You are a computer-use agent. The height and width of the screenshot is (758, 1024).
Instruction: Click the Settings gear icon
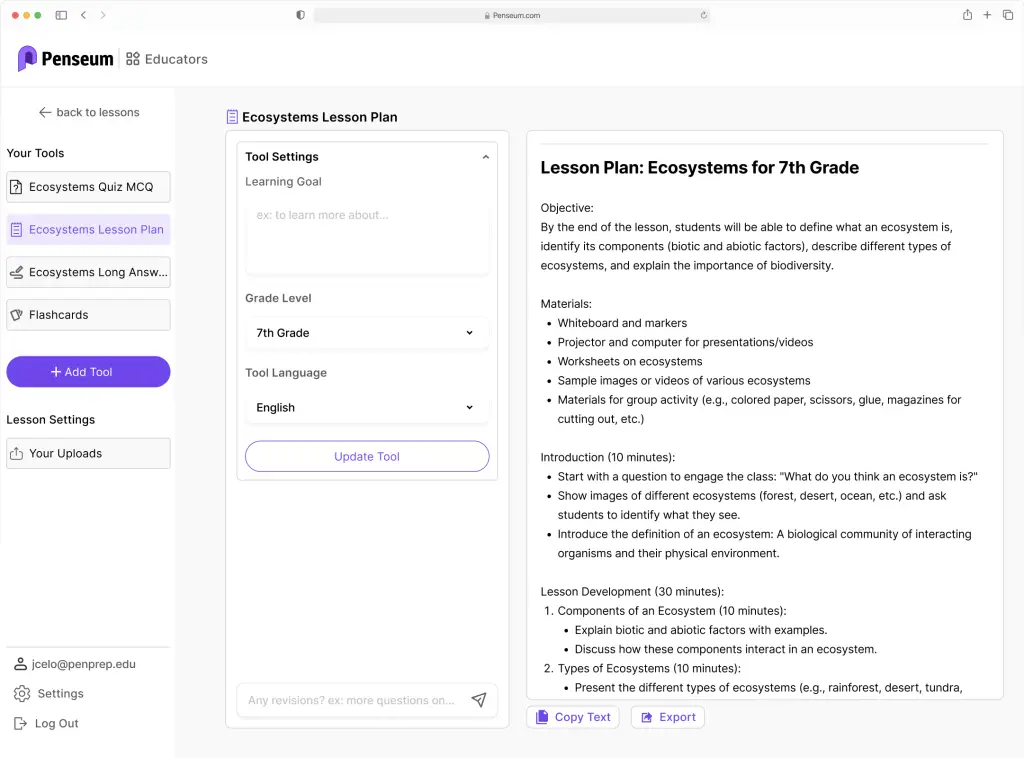[22, 693]
